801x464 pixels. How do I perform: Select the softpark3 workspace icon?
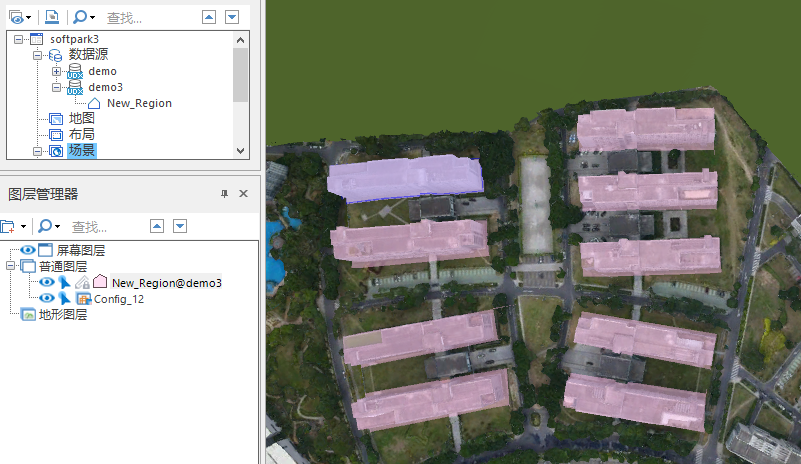(x=36, y=39)
